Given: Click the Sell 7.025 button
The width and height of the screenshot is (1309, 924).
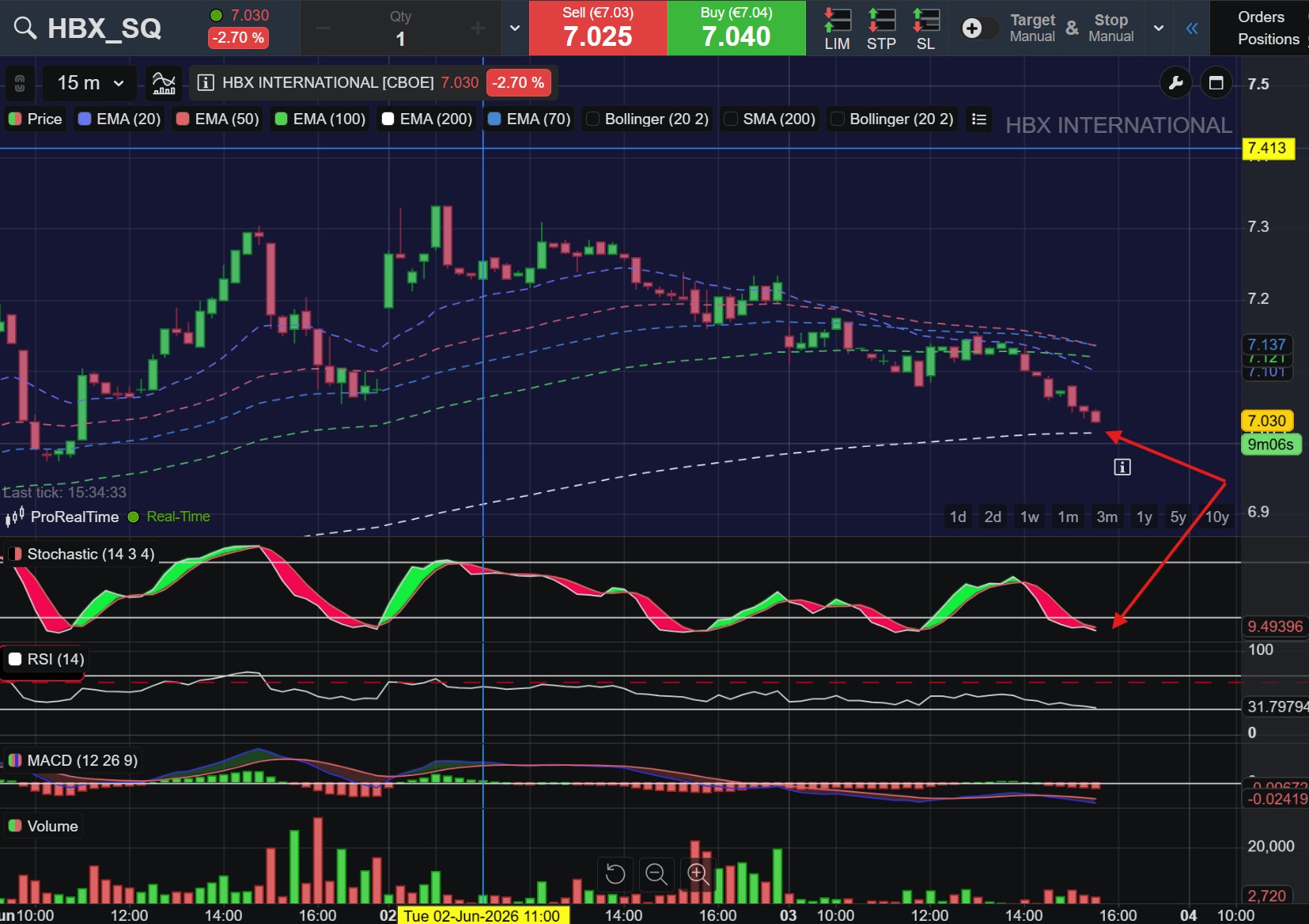Looking at the screenshot, I should [x=598, y=28].
